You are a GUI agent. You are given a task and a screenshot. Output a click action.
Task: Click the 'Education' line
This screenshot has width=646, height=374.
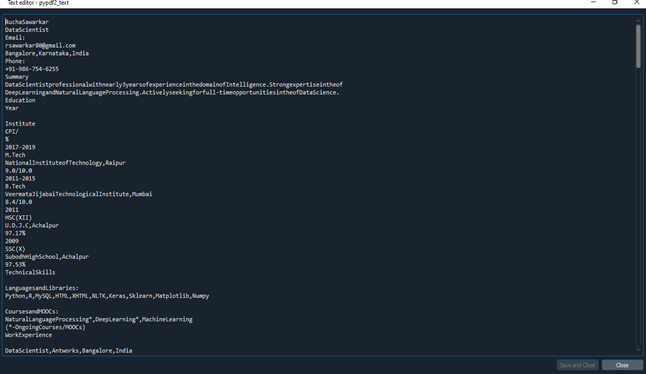click(x=20, y=100)
